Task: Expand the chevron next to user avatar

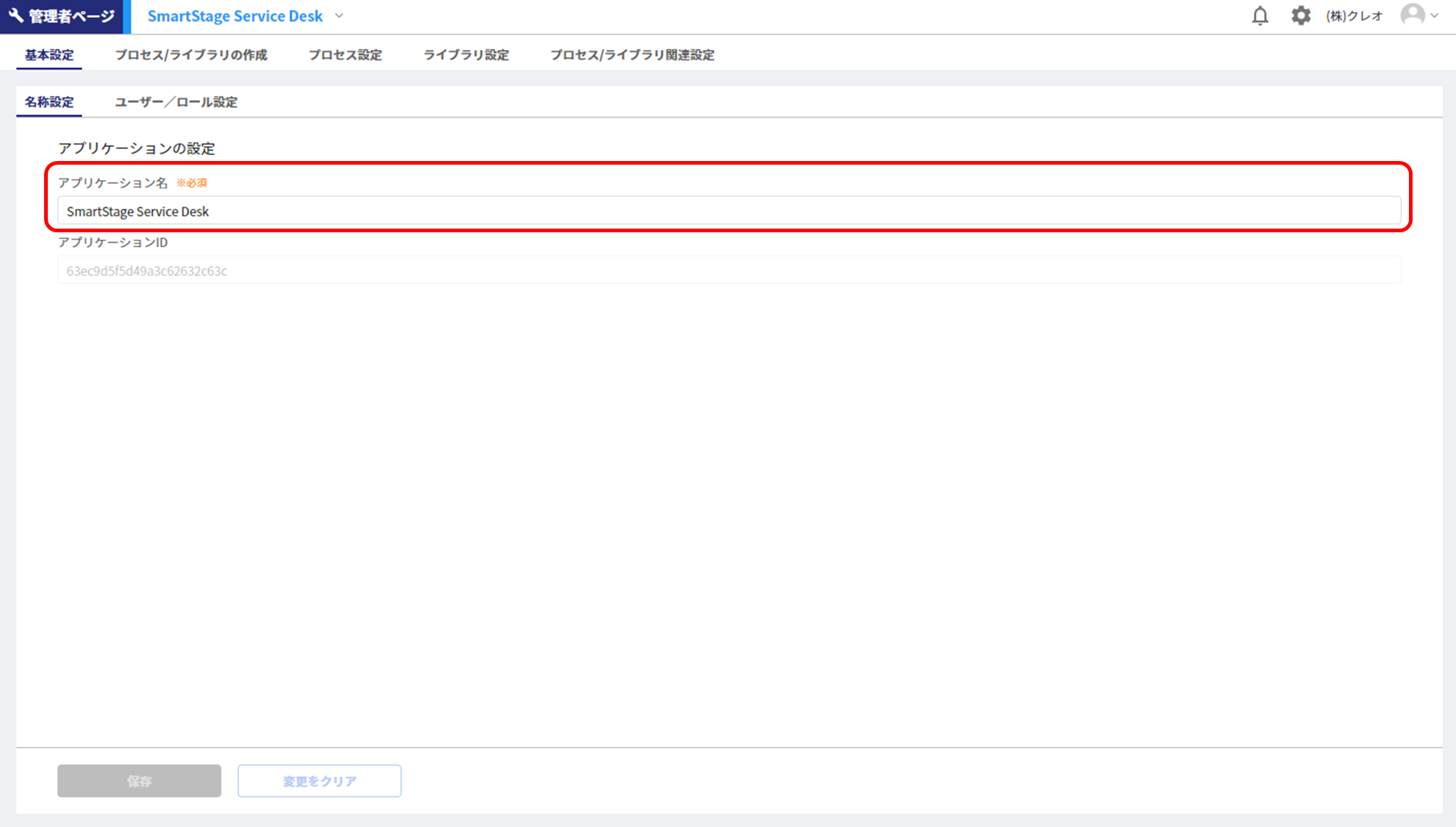Action: click(1435, 16)
